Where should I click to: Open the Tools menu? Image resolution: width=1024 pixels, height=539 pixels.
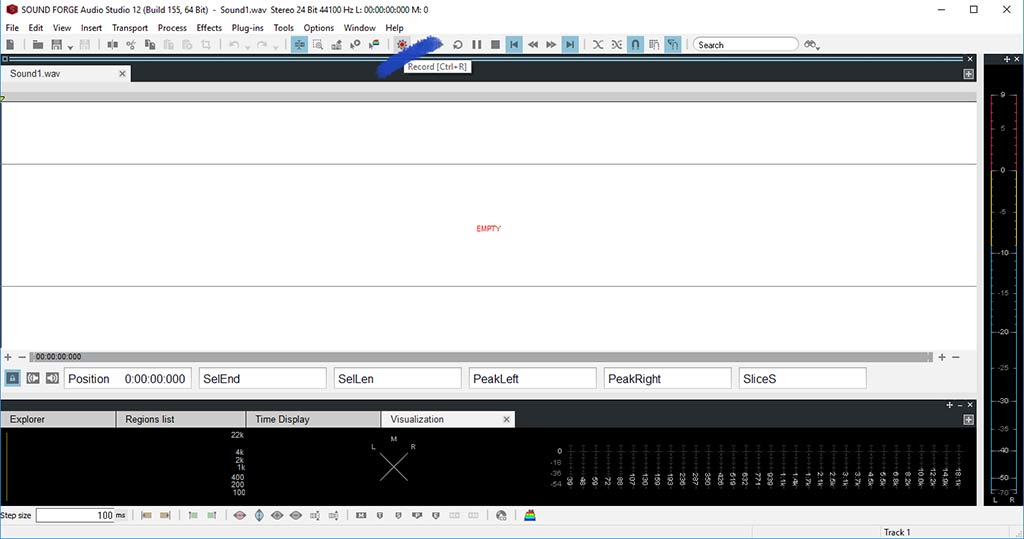(x=283, y=27)
